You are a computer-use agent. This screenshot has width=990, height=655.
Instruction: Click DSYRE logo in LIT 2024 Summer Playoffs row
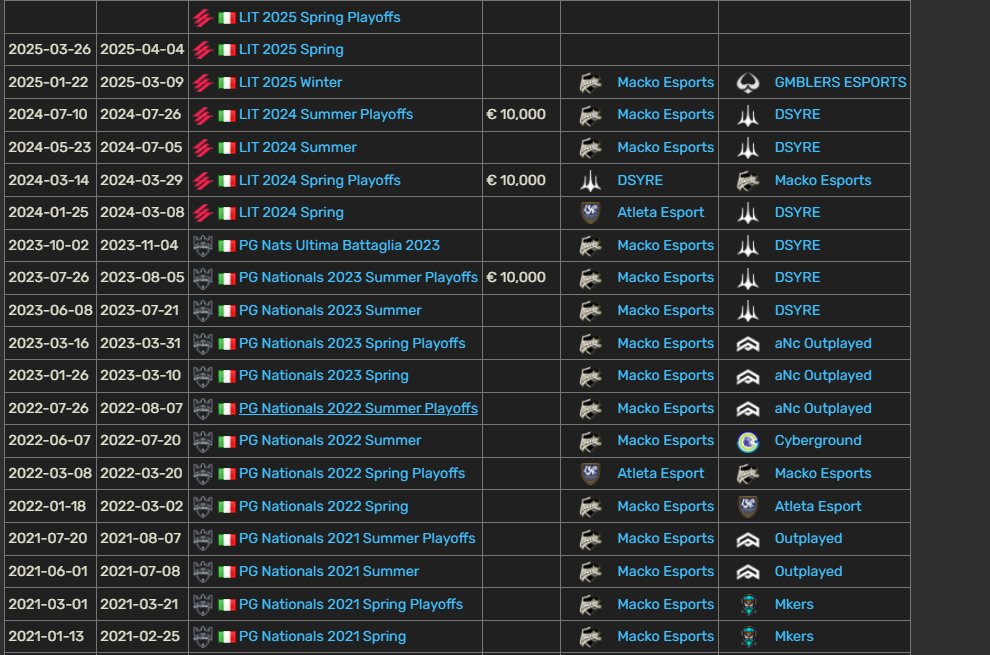pyautogui.click(x=748, y=115)
